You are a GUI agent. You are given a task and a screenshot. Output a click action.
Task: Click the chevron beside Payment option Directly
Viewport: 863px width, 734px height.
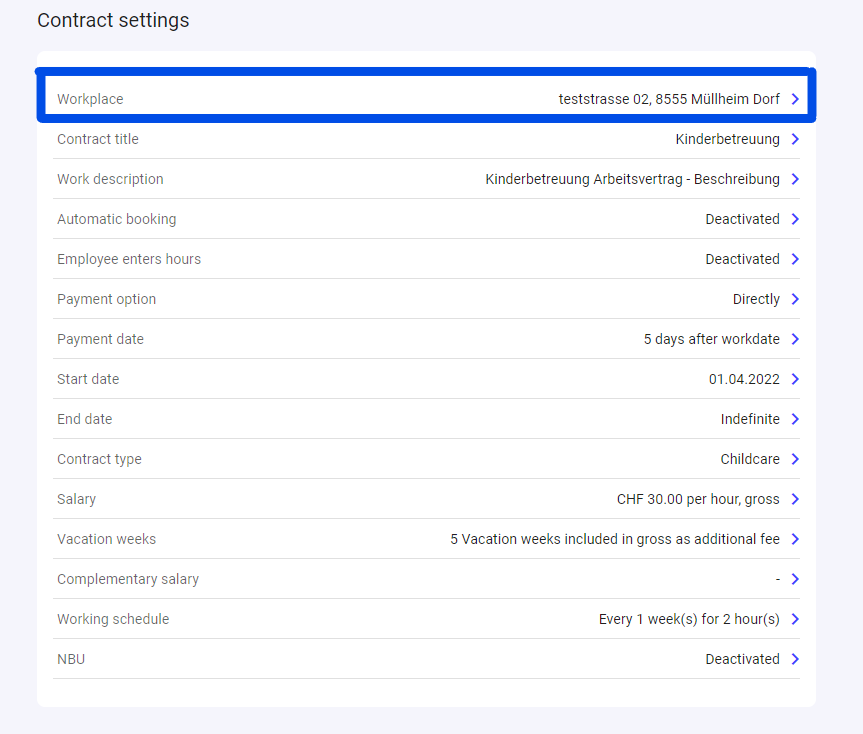click(x=795, y=299)
